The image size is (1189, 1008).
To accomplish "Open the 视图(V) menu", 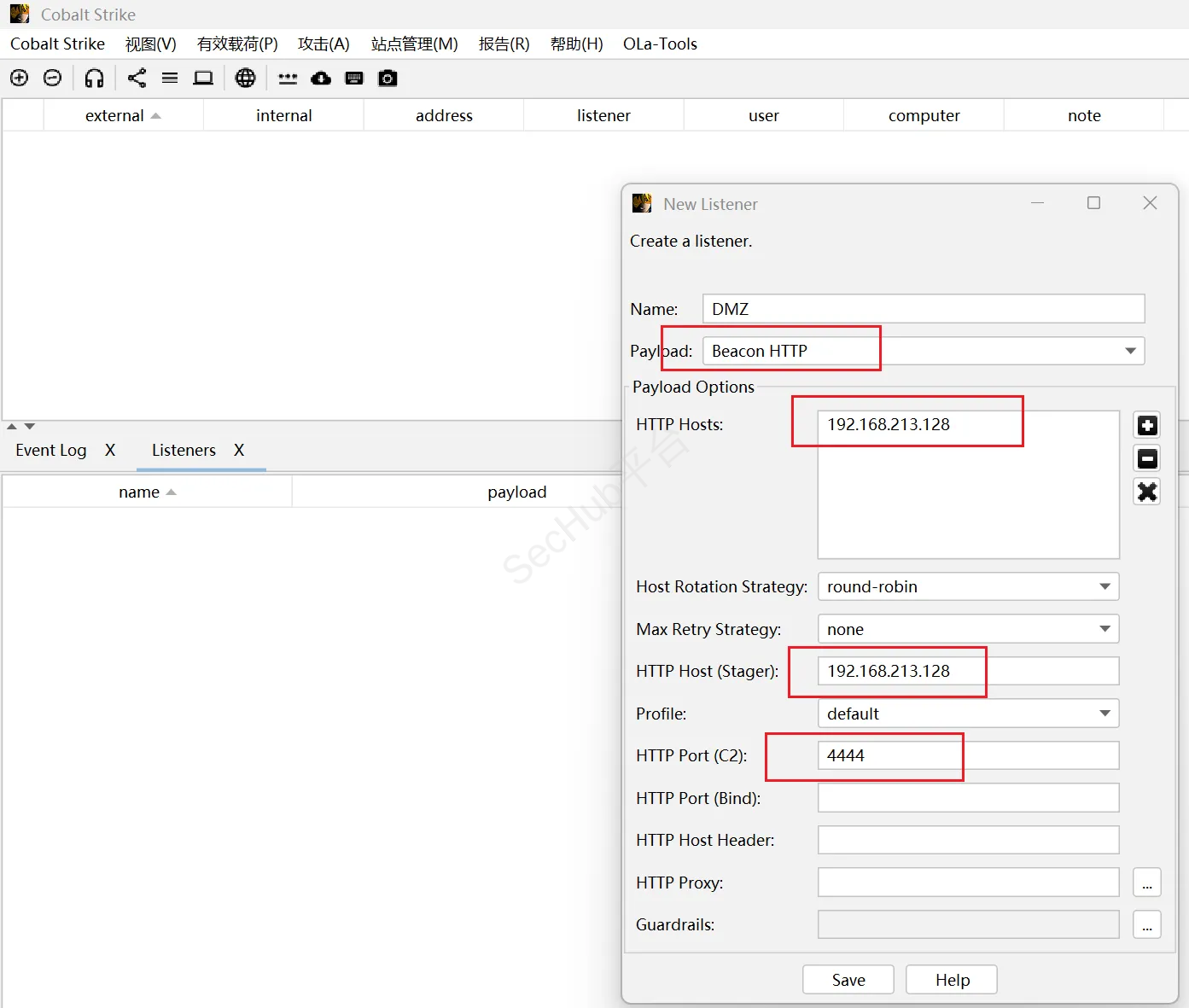I will click(150, 44).
